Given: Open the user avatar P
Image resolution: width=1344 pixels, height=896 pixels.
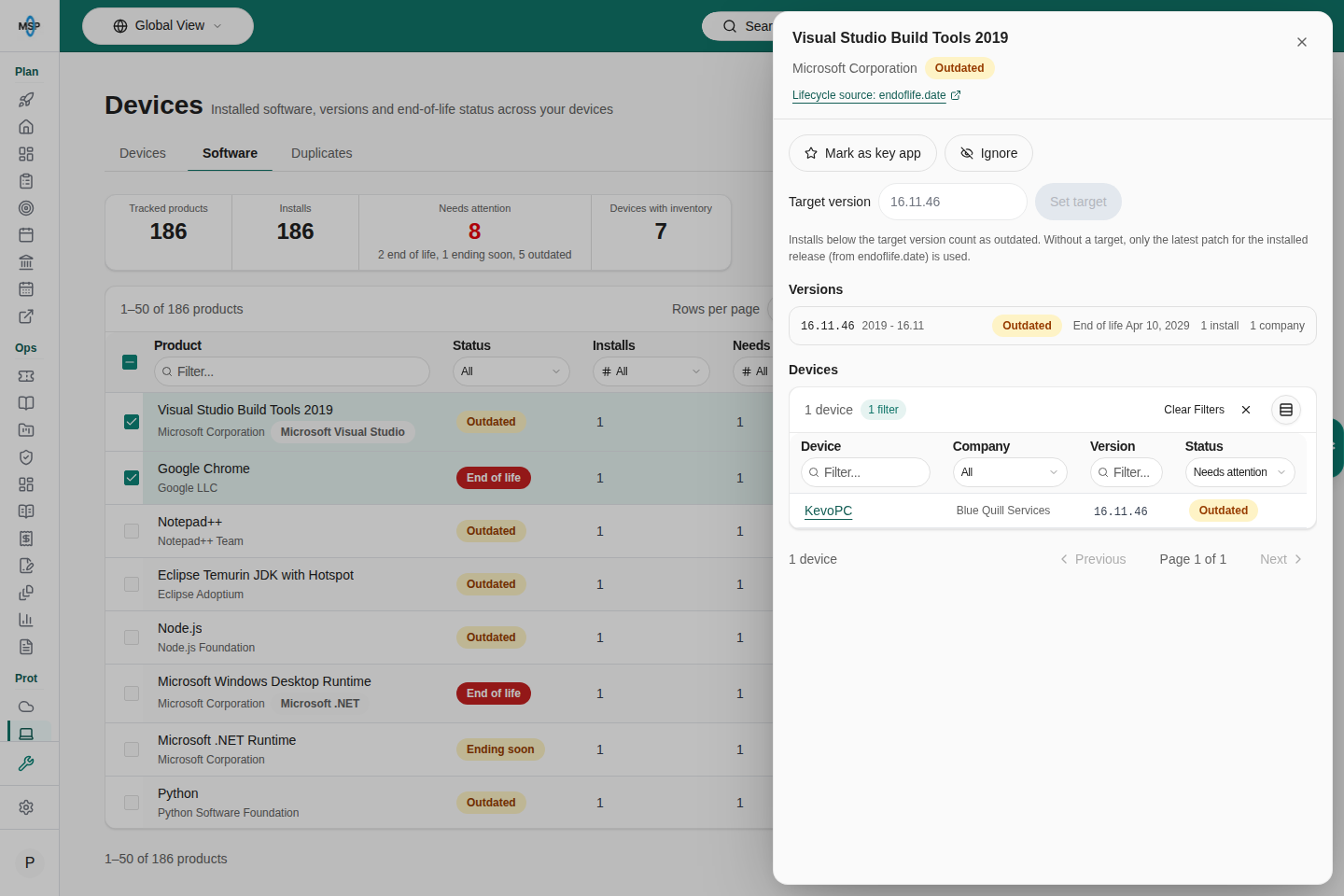Looking at the screenshot, I should (30, 862).
